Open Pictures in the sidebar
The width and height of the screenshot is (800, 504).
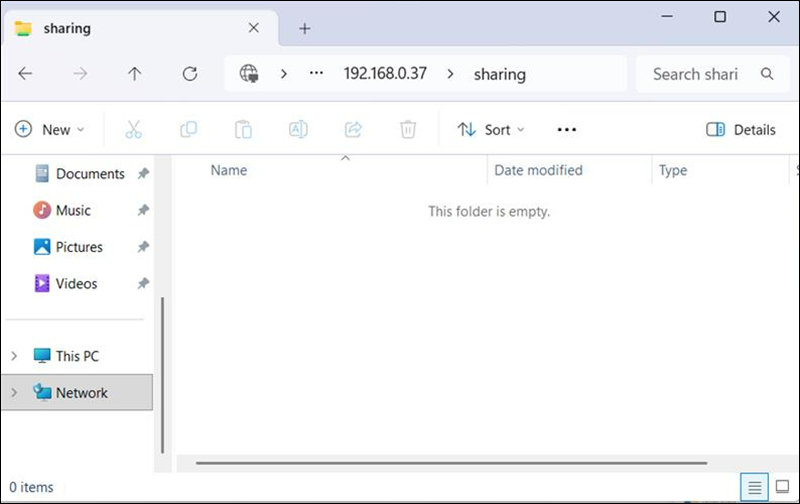(68, 247)
